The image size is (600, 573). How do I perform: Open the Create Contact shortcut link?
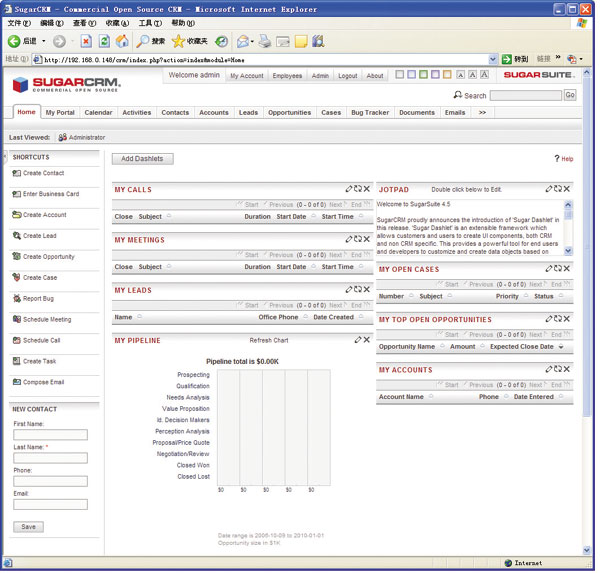click(x=43, y=173)
